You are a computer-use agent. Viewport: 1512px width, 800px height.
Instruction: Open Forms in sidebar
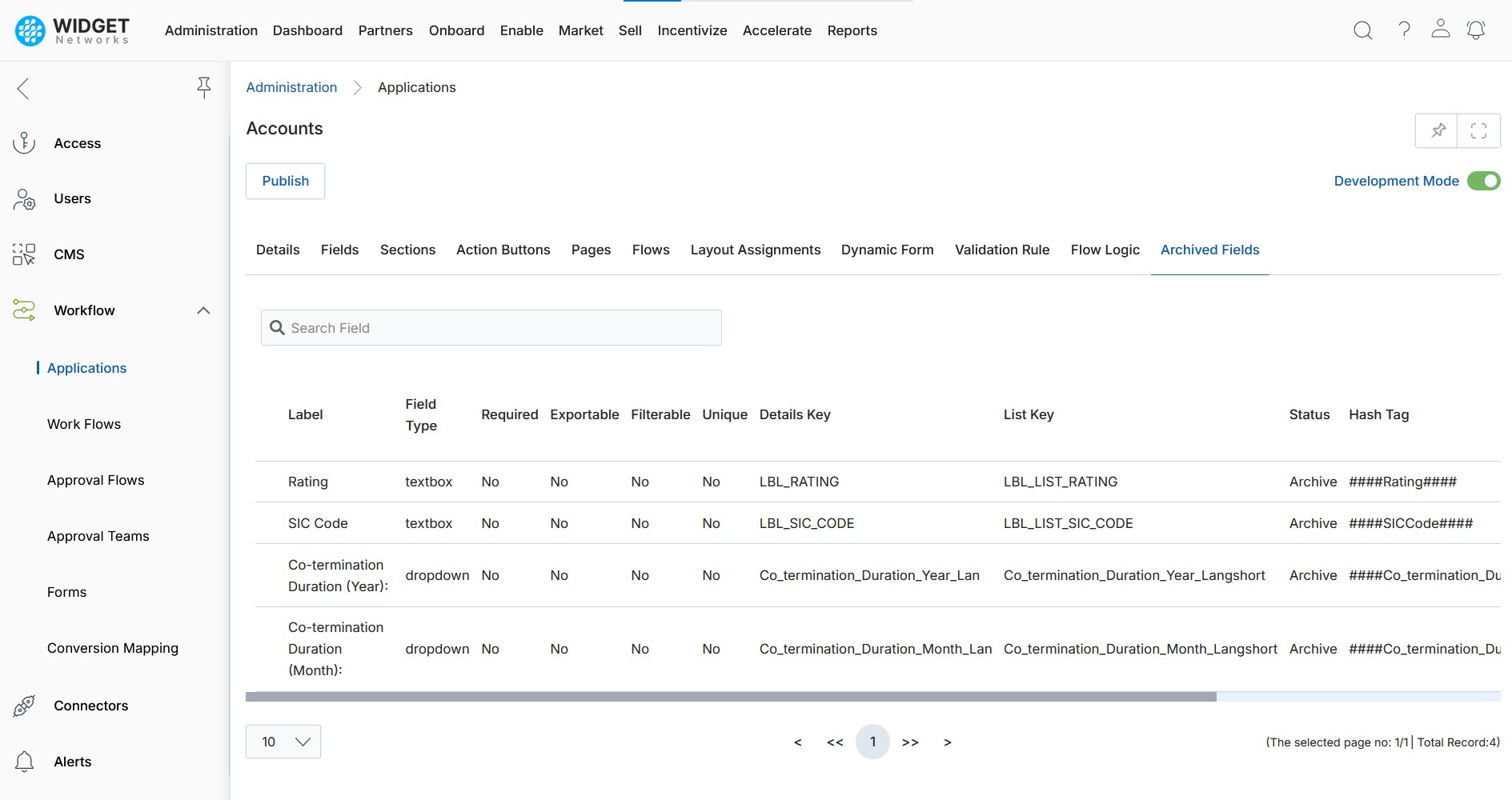66,592
